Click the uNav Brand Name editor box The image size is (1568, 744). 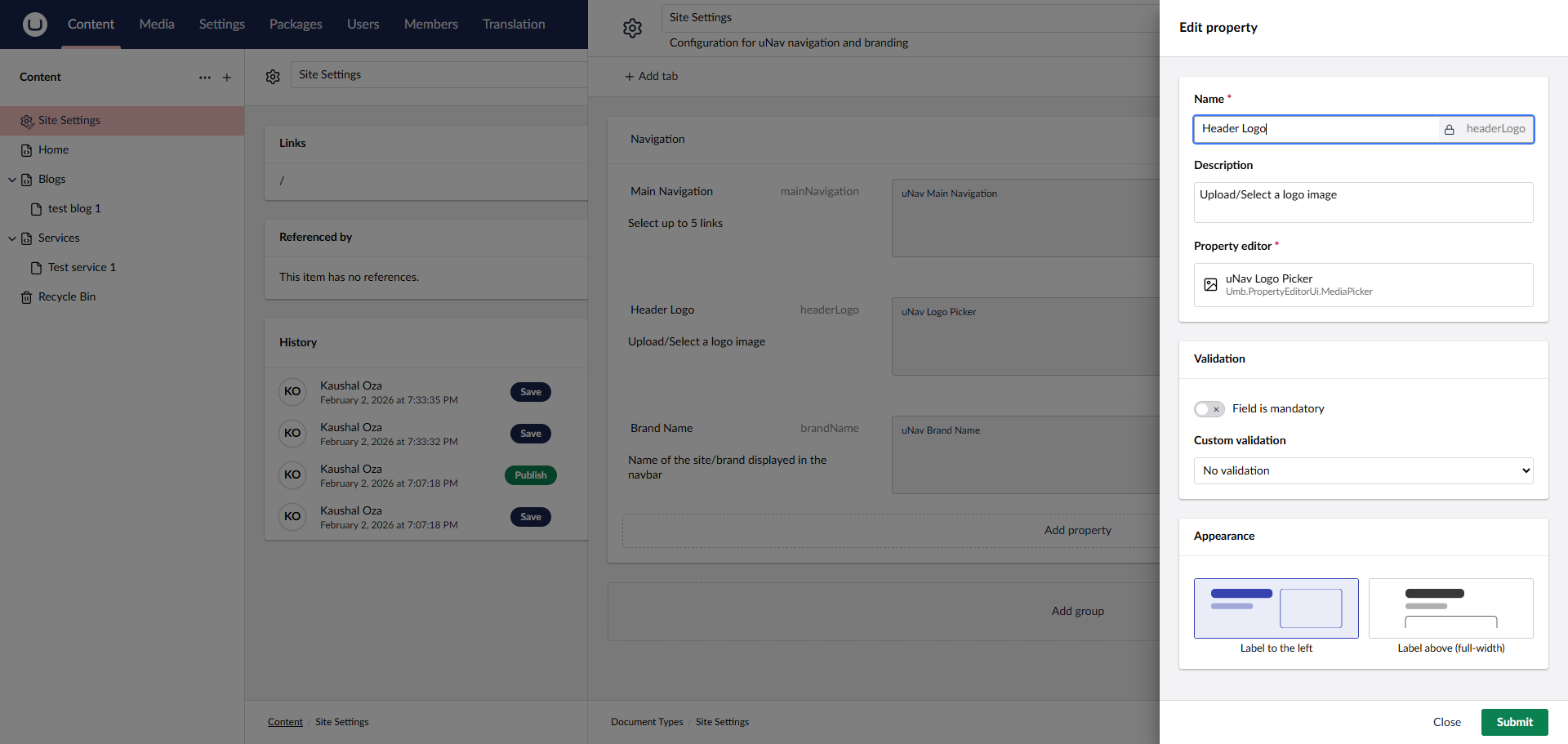[x=1026, y=455]
